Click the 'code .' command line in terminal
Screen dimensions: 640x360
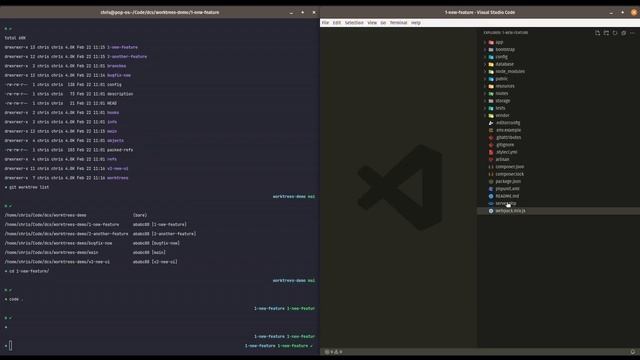tap(16, 299)
